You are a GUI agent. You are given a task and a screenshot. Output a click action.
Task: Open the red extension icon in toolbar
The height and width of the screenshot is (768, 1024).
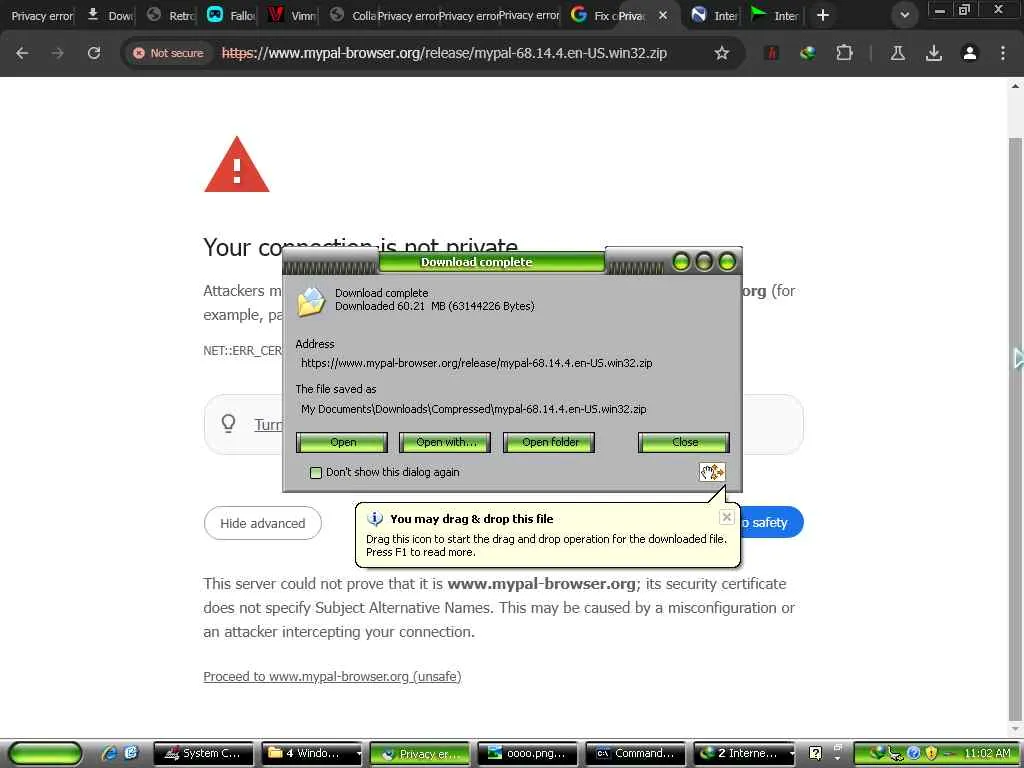tap(771, 53)
